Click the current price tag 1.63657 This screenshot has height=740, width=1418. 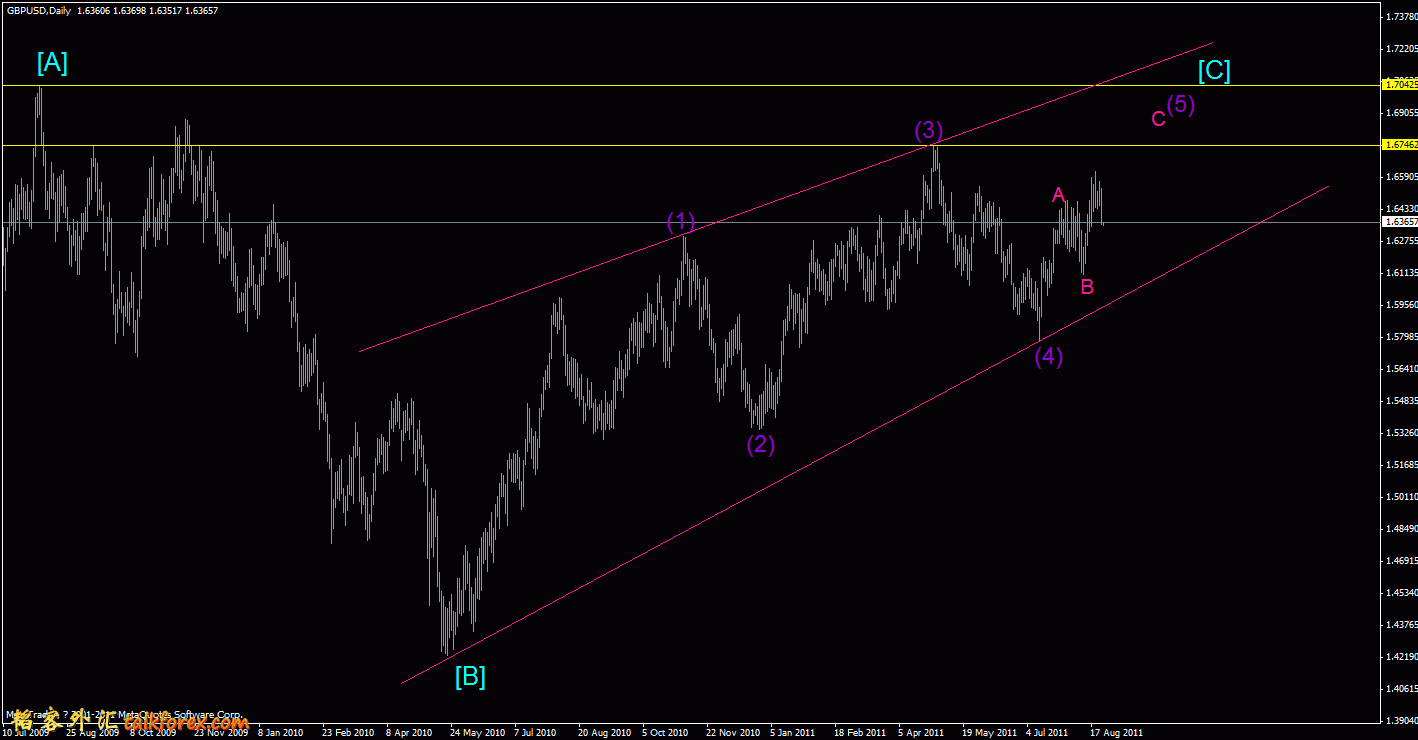pyautogui.click(x=1400, y=222)
